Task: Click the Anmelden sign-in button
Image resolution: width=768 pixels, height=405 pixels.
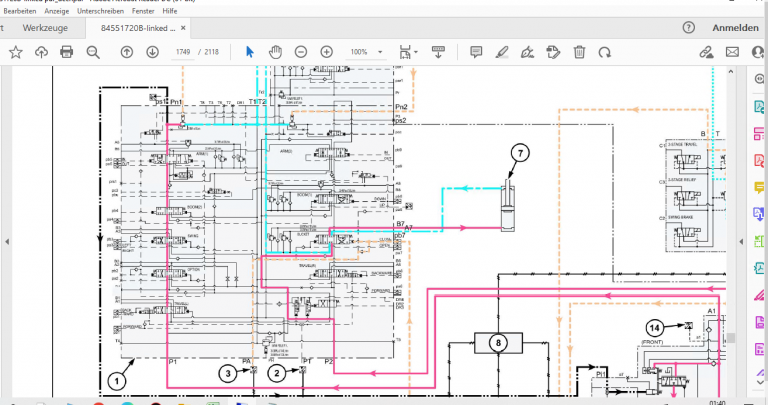Action: [x=734, y=28]
